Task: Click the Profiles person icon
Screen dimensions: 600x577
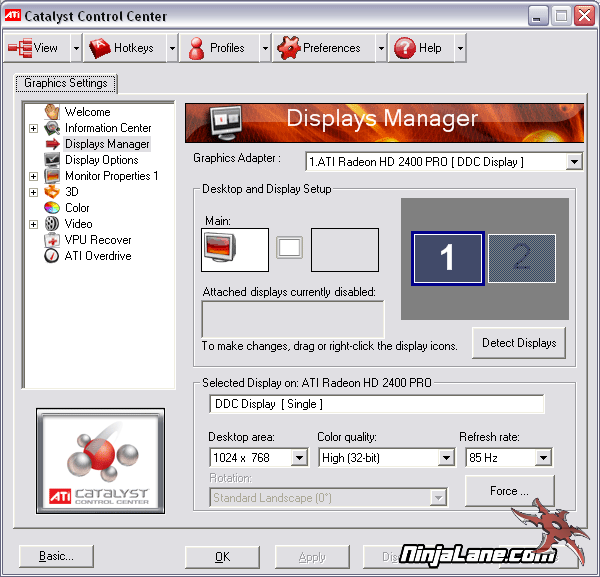Action: click(196, 48)
